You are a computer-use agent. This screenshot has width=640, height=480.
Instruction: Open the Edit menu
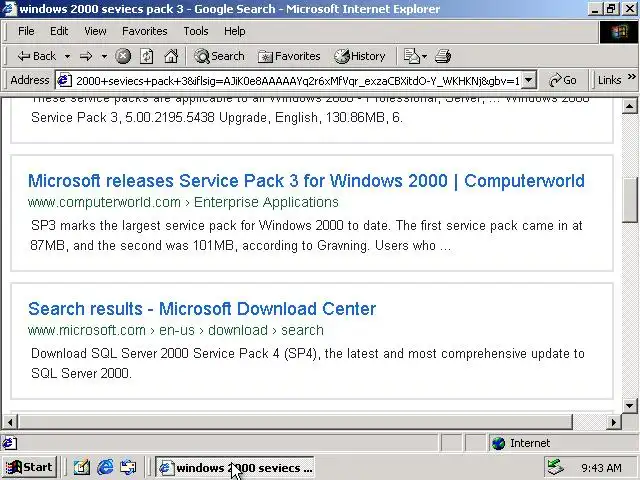click(x=59, y=31)
